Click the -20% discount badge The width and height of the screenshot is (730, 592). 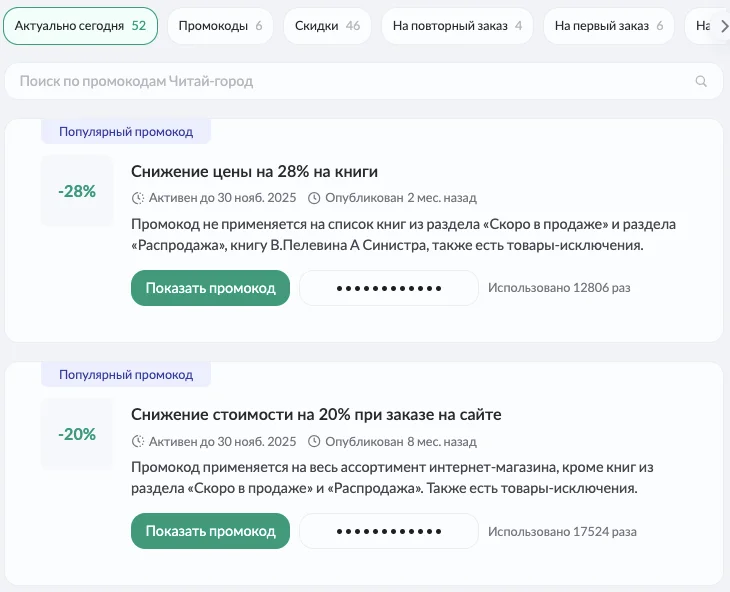point(77,434)
